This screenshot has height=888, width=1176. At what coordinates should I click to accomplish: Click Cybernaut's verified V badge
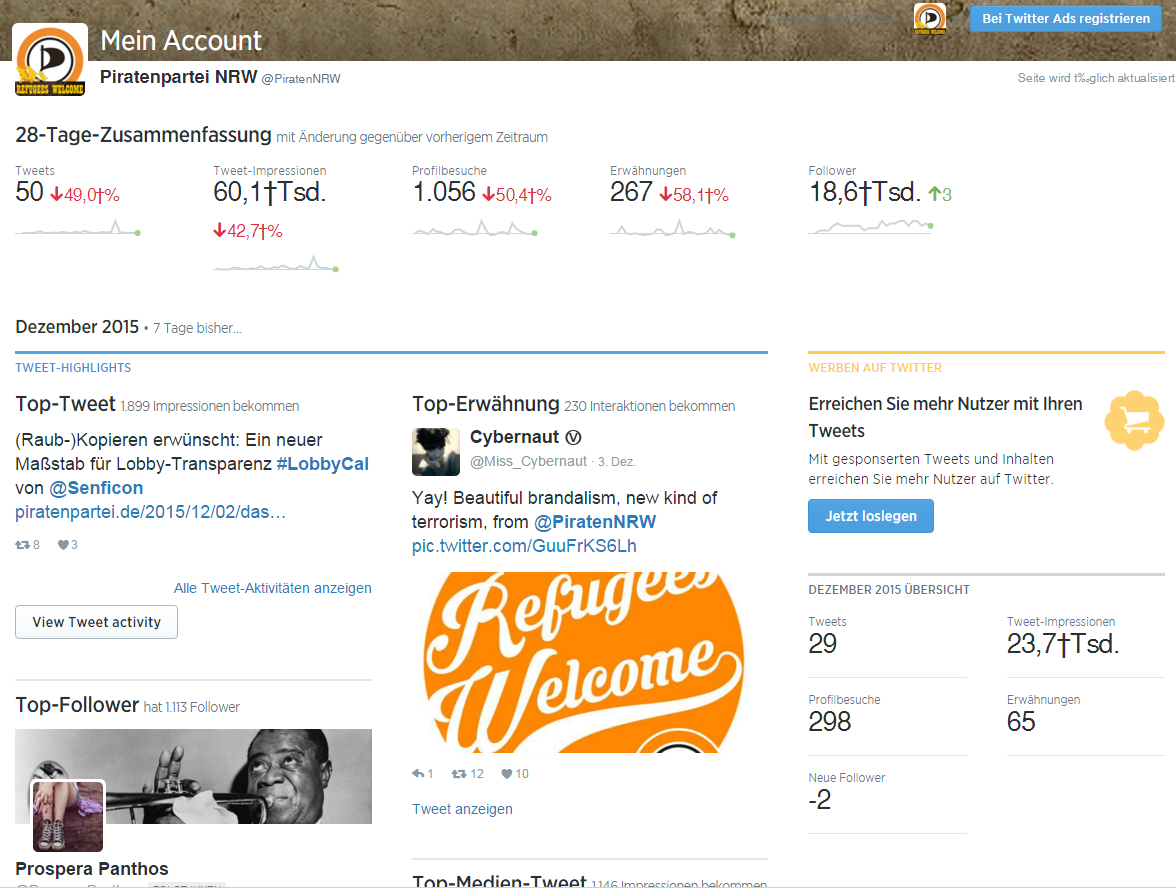[x=573, y=437]
